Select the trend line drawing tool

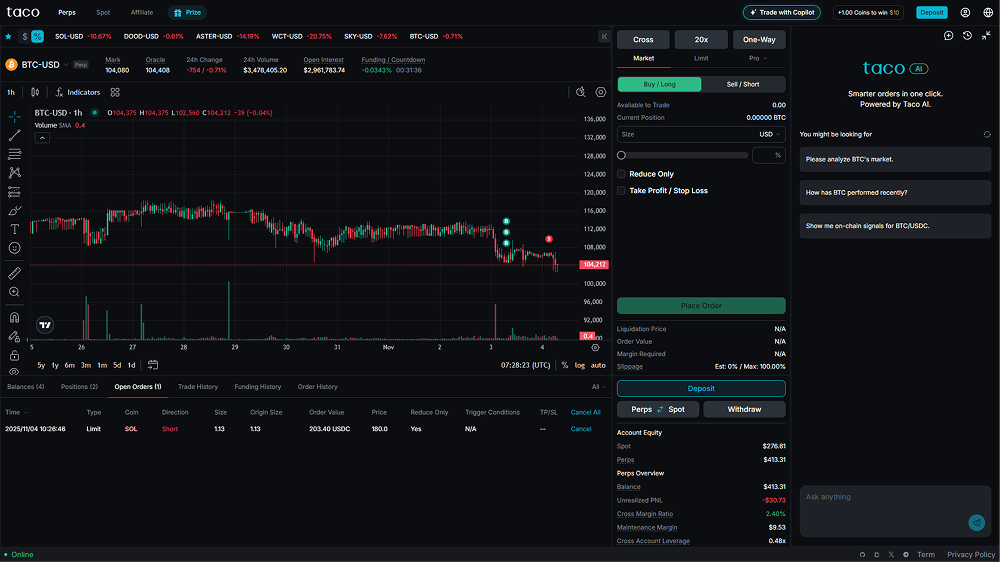14,135
